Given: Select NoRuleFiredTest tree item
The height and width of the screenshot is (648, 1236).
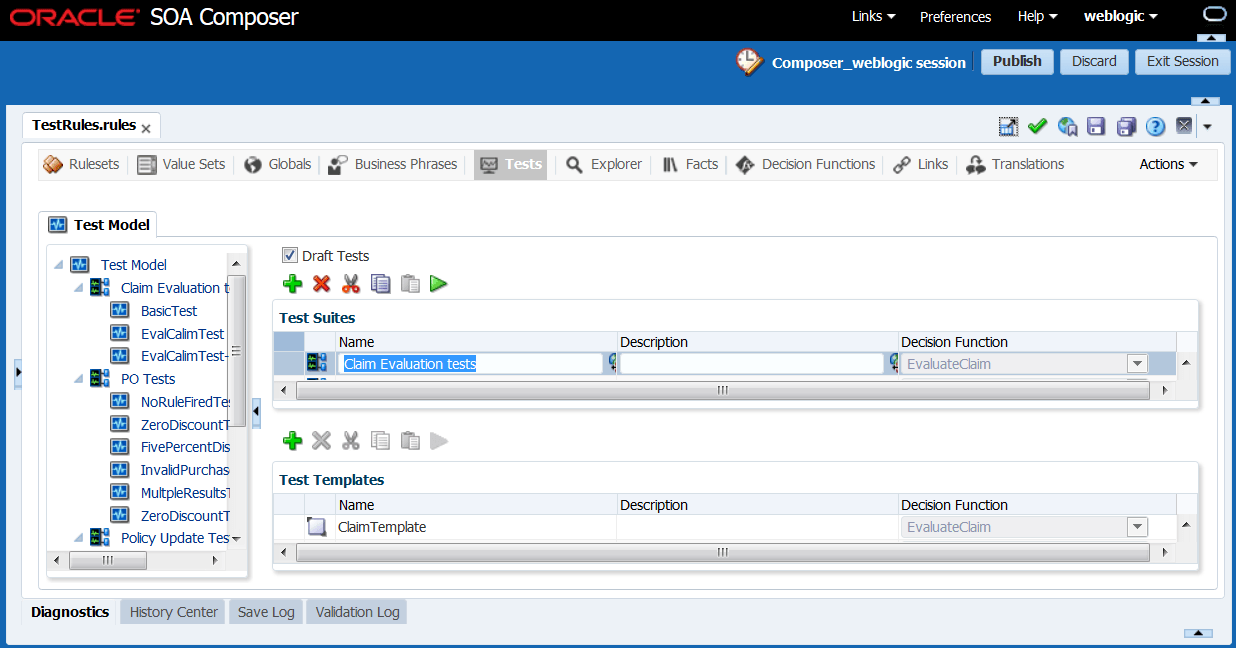Looking at the screenshot, I should (x=186, y=402).
